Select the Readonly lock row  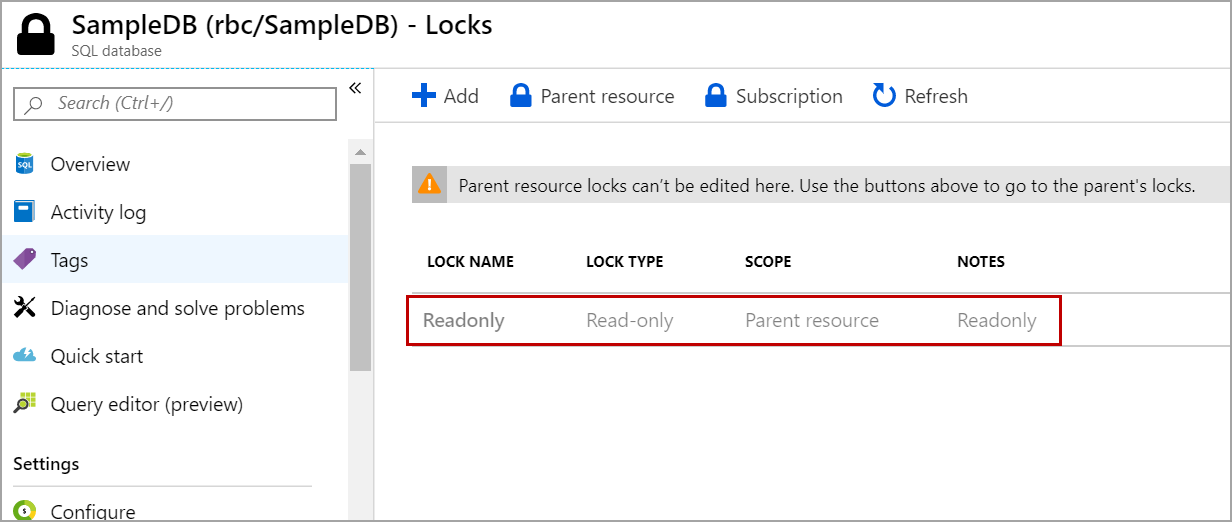[x=733, y=321]
